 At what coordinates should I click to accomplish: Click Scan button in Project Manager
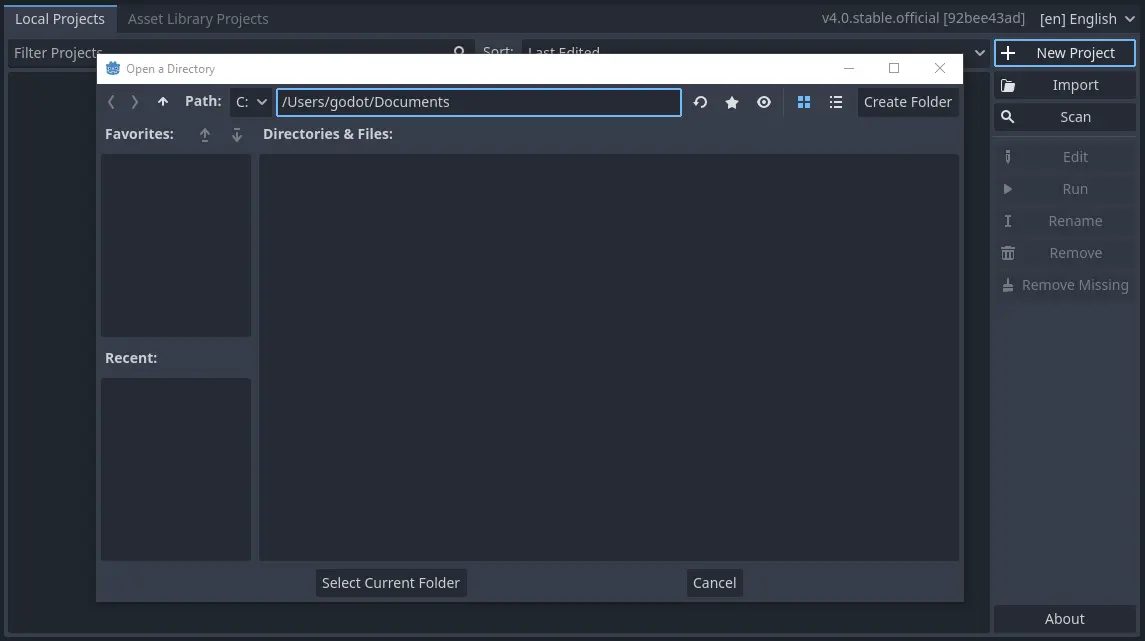tap(1065, 117)
